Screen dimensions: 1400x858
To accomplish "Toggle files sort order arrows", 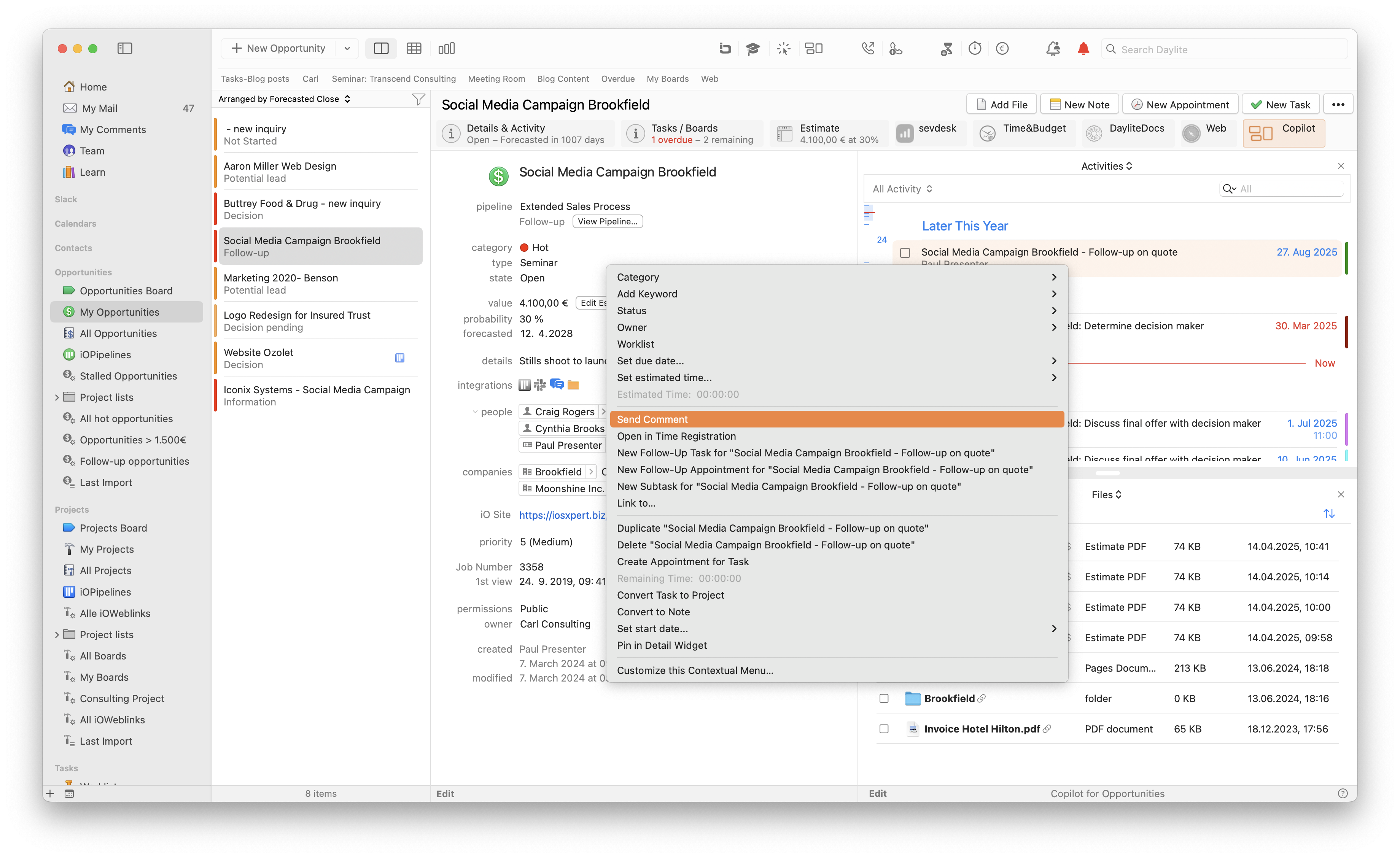I will pyautogui.click(x=1328, y=513).
